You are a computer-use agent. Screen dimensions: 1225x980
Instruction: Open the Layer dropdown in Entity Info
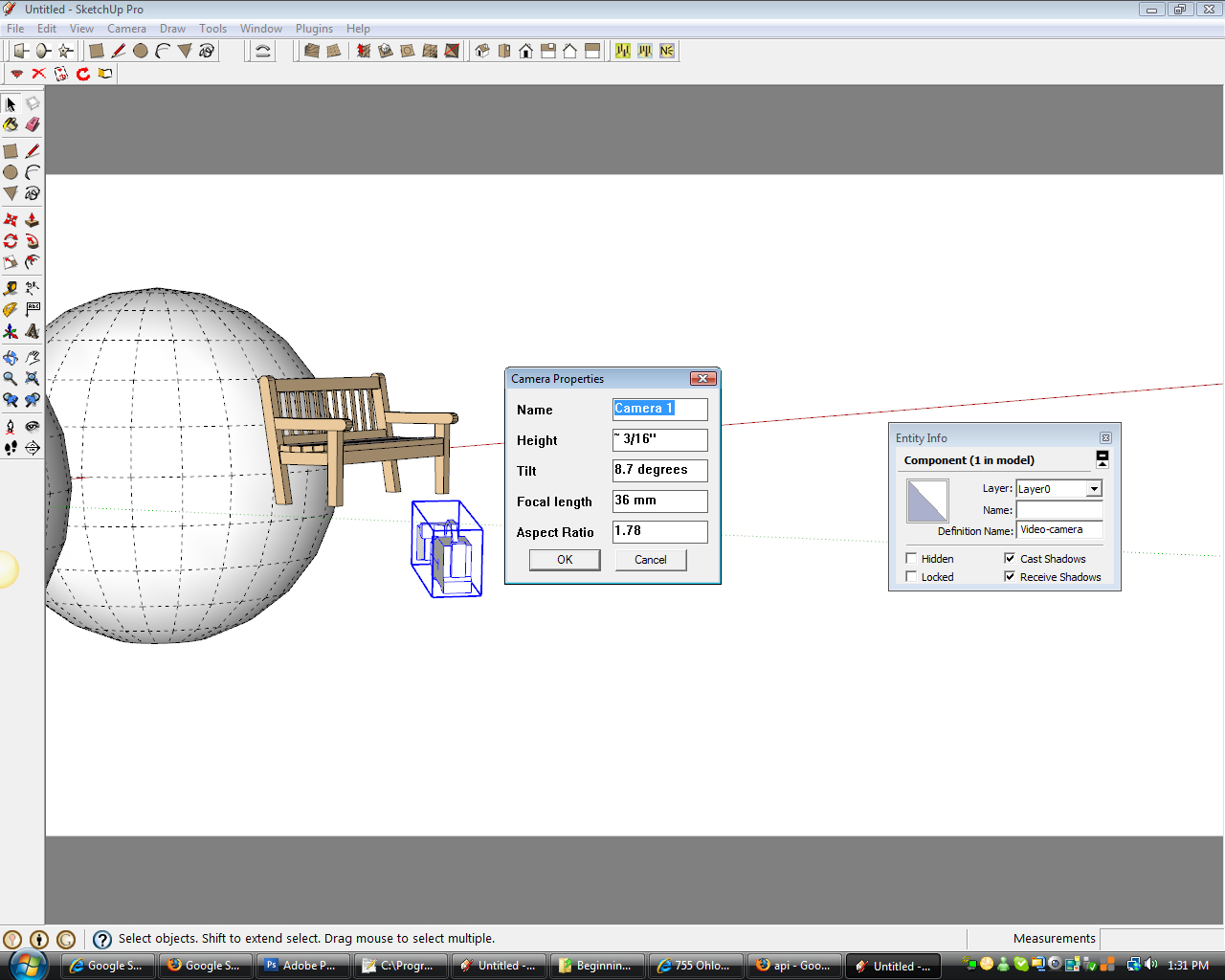(x=1094, y=489)
